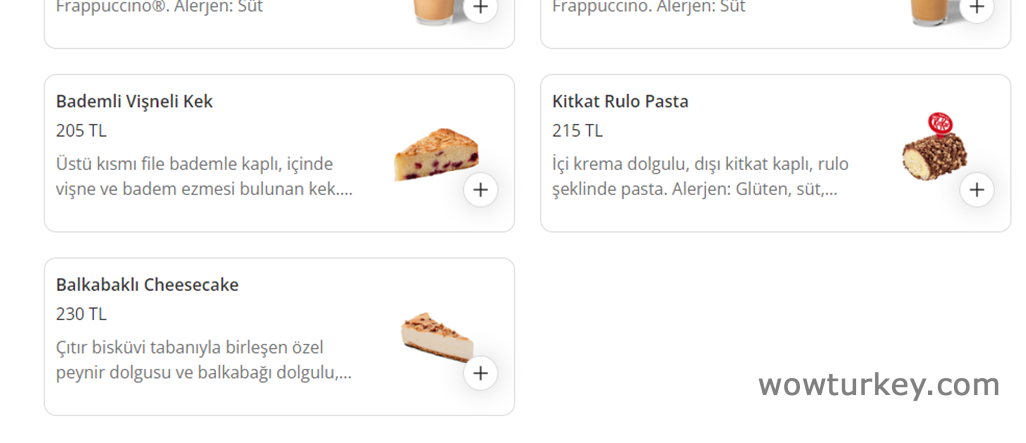Click the Balkabaklı Cheesecake product name
This screenshot has width=1026, height=443.
coord(147,285)
